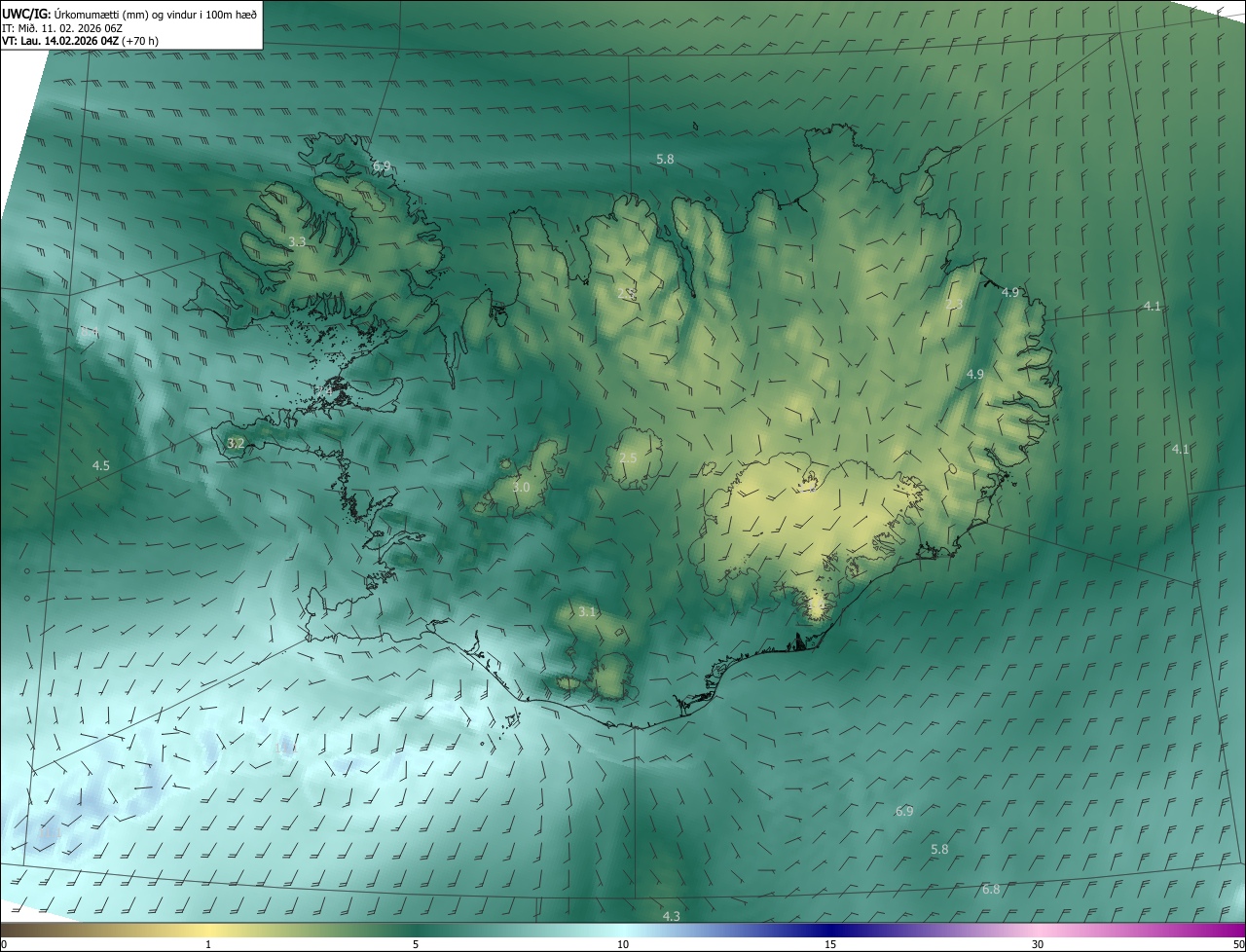The width and height of the screenshot is (1246, 952).
Task: Select the 2.3 value label in East Iceland
Action: coord(954,305)
